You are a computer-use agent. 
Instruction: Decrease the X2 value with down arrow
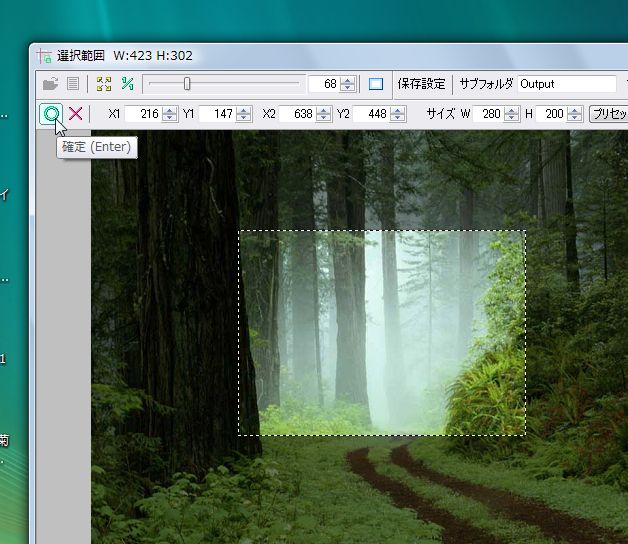[x=324, y=118]
